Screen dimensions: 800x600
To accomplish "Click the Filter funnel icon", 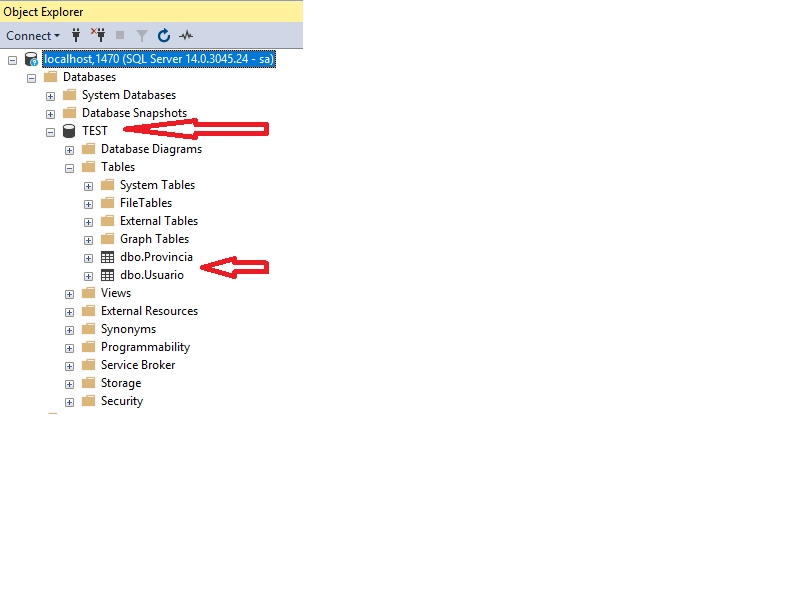I will 142,35.
